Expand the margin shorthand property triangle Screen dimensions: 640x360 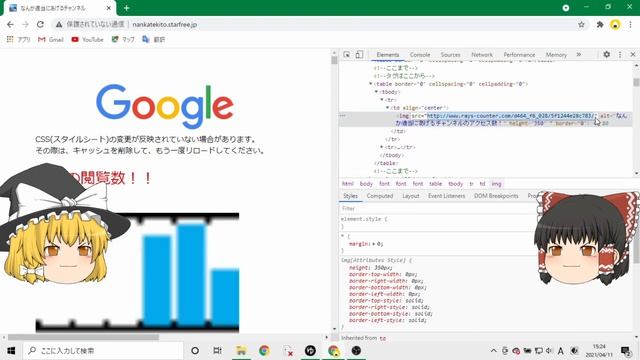pyautogui.click(x=374, y=244)
